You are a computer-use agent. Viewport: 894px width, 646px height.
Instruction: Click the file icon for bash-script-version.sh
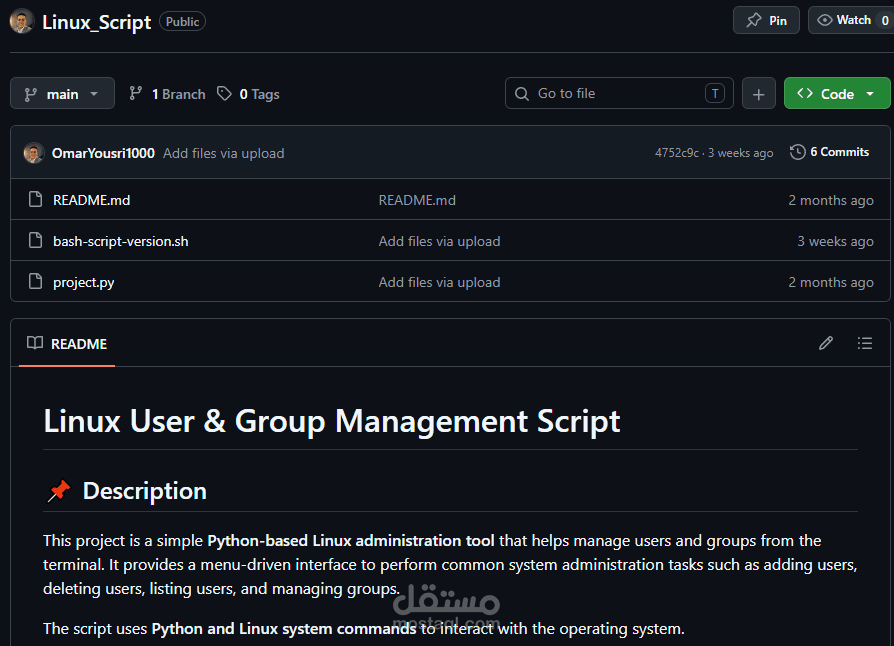35,241
